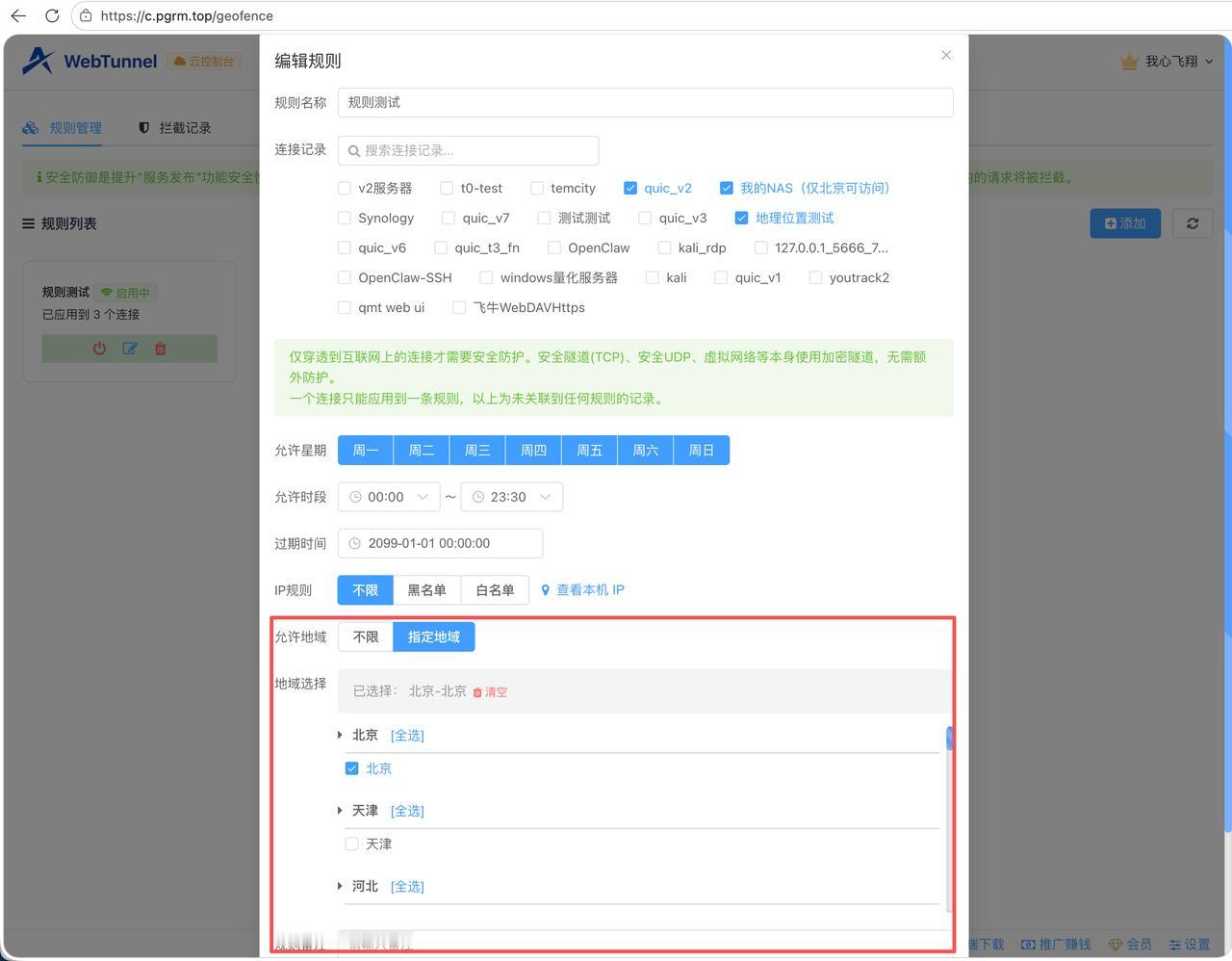The height and width of the screenshot is (961, 1232).
Task: Open start time 00:00 dropdown
Action: tap(389, 497)
